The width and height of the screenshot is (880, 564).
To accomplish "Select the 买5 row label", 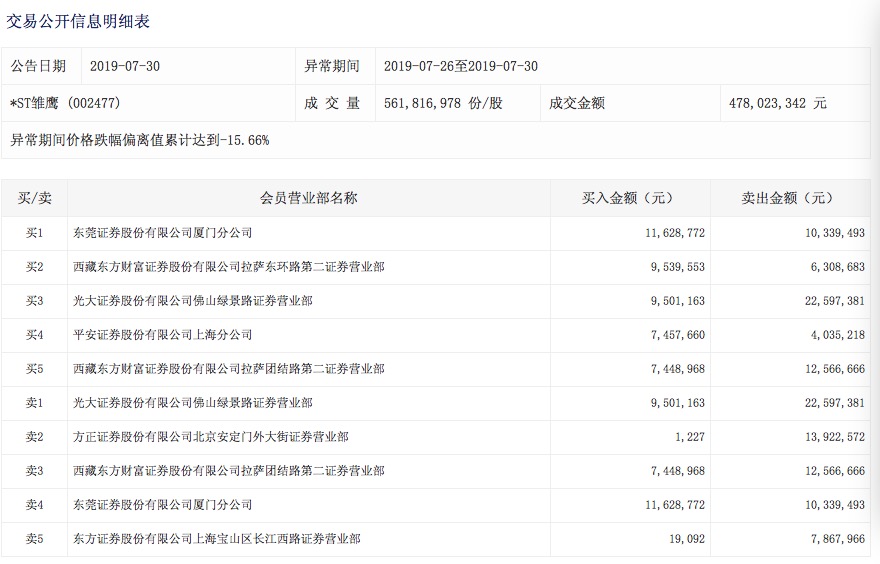I will [34, 369].
